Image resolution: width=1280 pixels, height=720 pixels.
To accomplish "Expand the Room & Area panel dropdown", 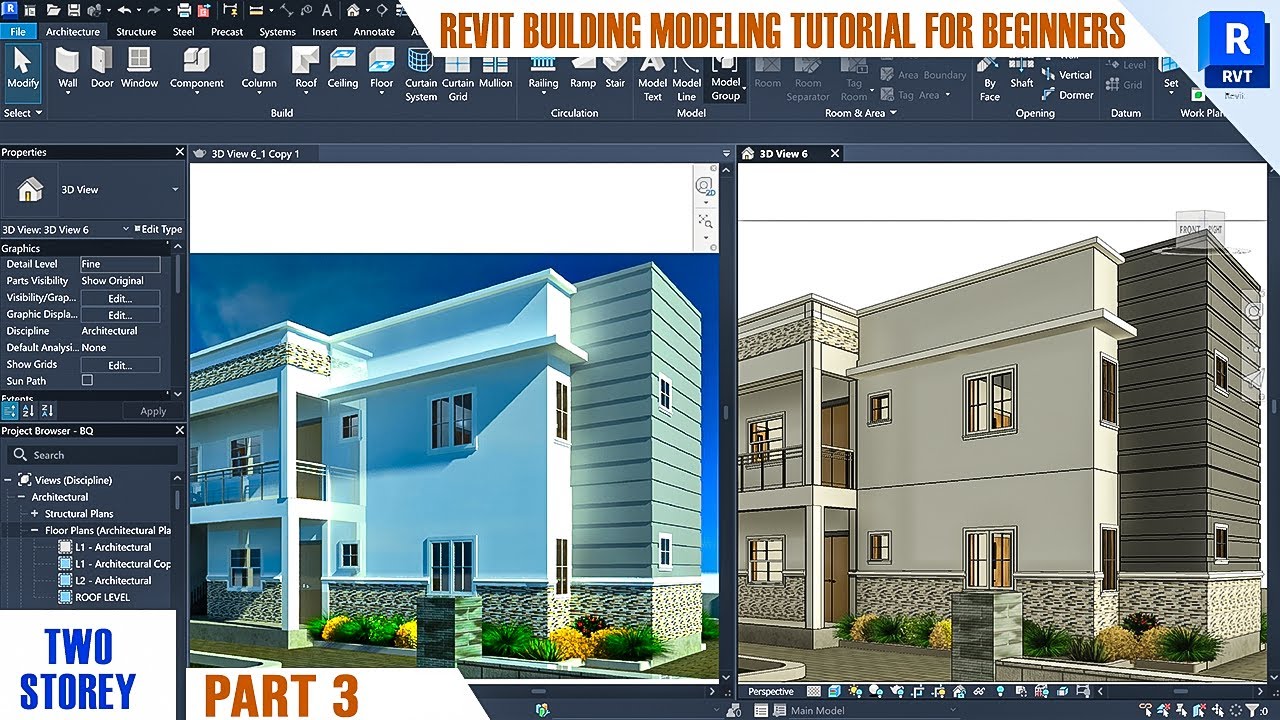I will point(860,113).
